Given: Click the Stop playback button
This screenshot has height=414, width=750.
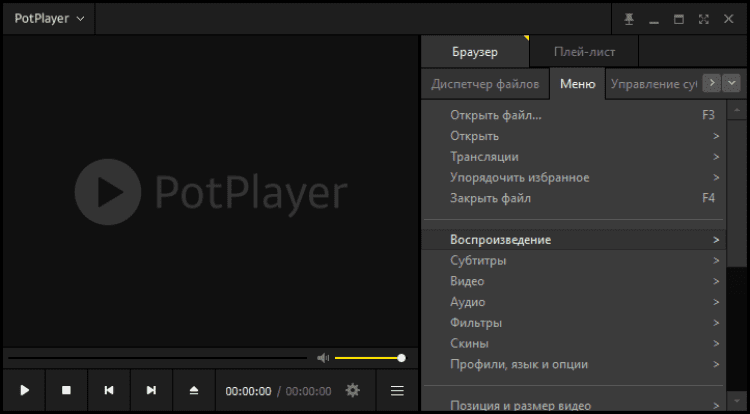Looking at the screenshot, I should click(66, 391).
